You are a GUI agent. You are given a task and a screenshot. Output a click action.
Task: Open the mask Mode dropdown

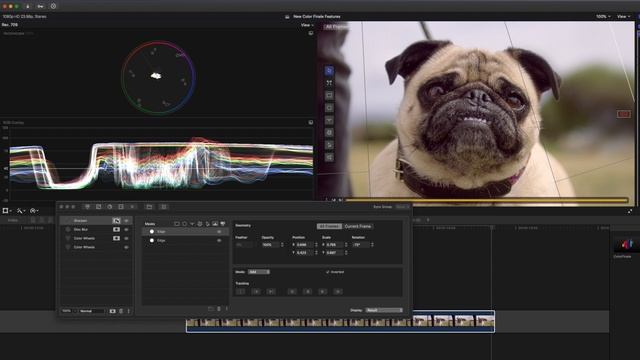[x=259, y=272]
